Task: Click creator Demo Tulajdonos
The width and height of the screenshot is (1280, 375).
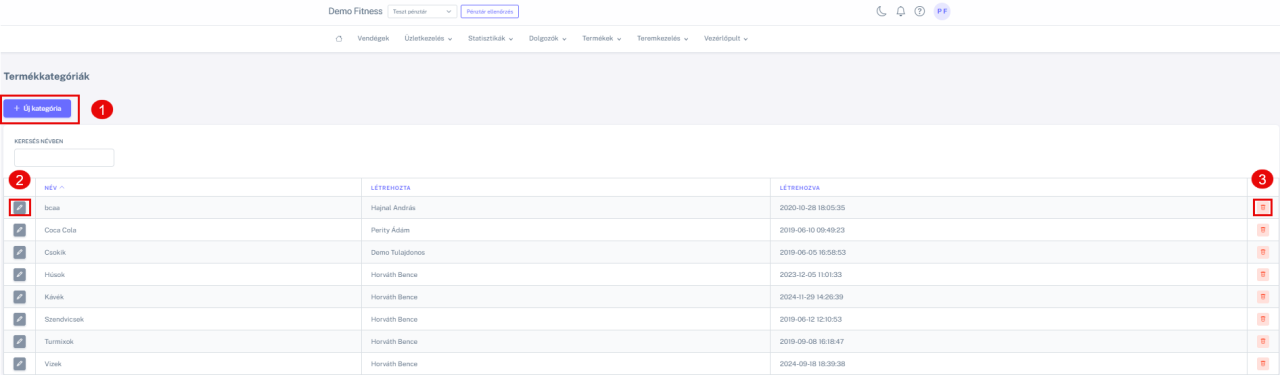Action: [x=399, y=252]
